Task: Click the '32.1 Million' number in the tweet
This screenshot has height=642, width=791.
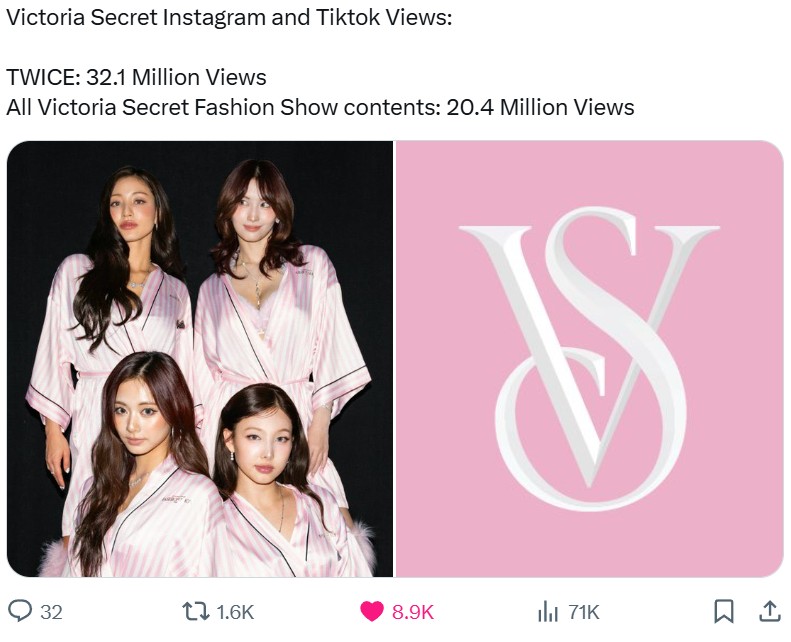Action: tap(143, 77)
